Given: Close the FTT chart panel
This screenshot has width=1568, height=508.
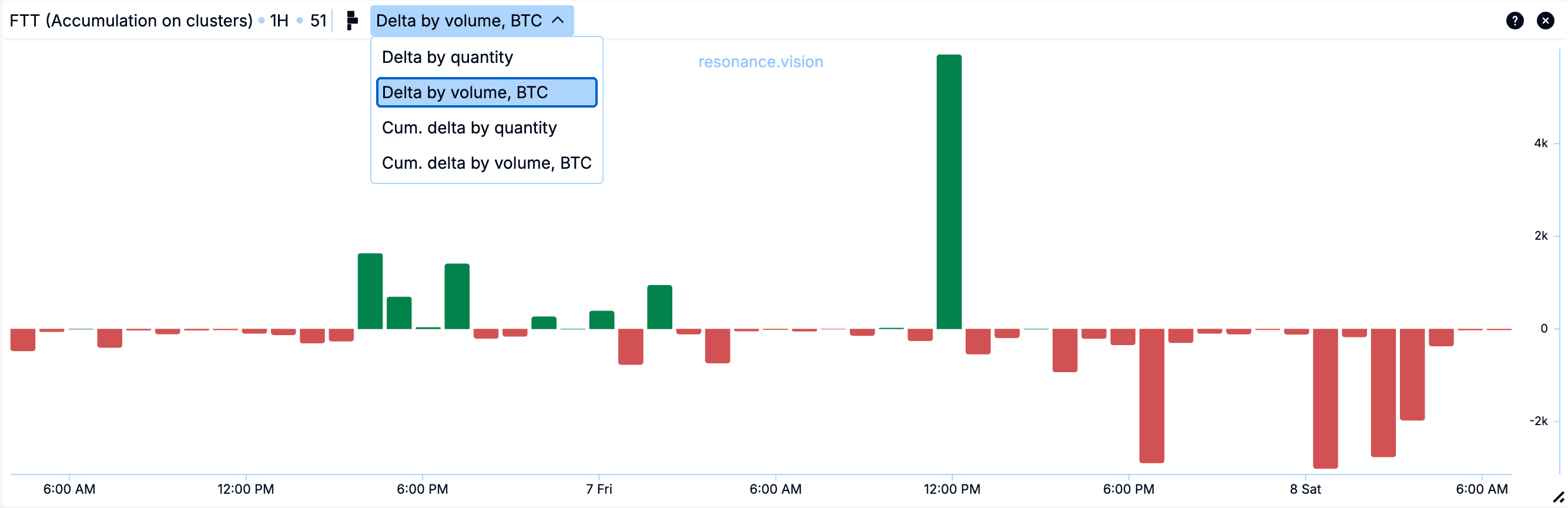Looking at the screenshot, I should (1545, 21).
